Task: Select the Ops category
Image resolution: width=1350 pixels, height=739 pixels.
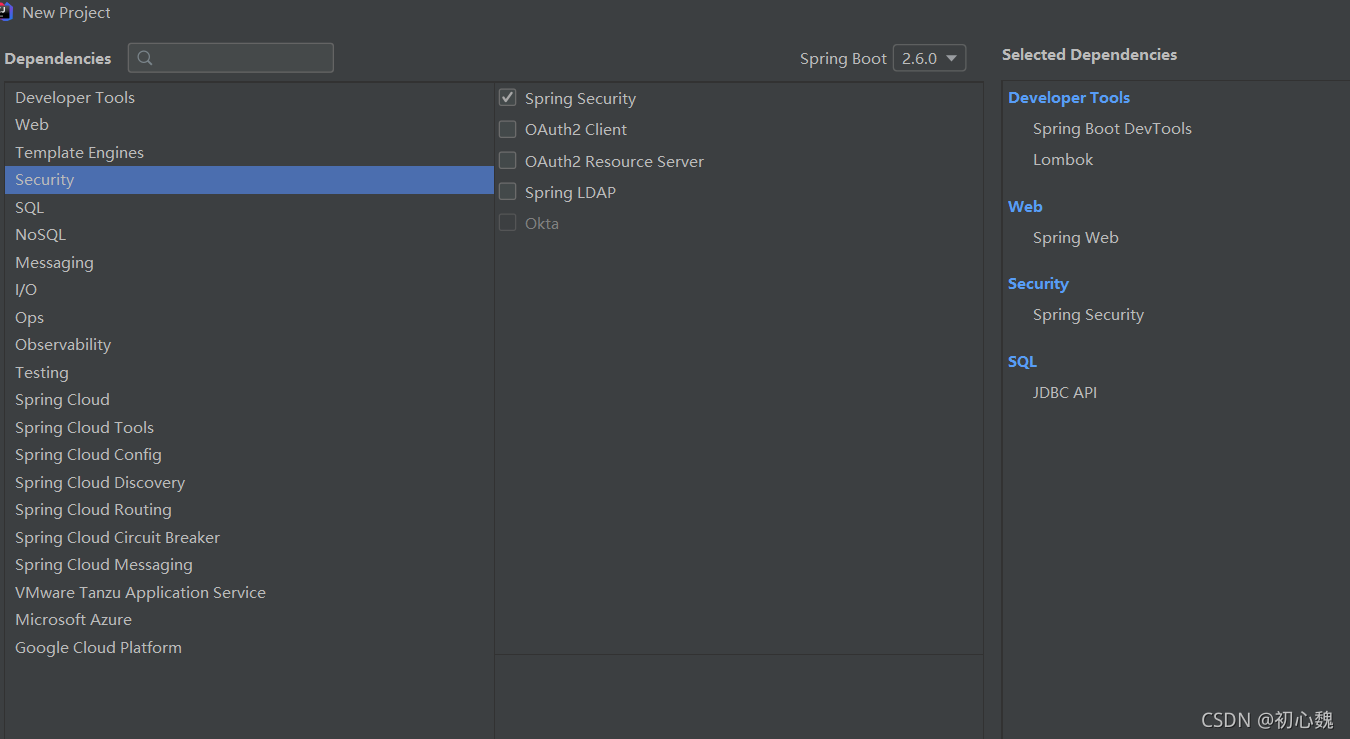Action: click(x=249, y=317)
